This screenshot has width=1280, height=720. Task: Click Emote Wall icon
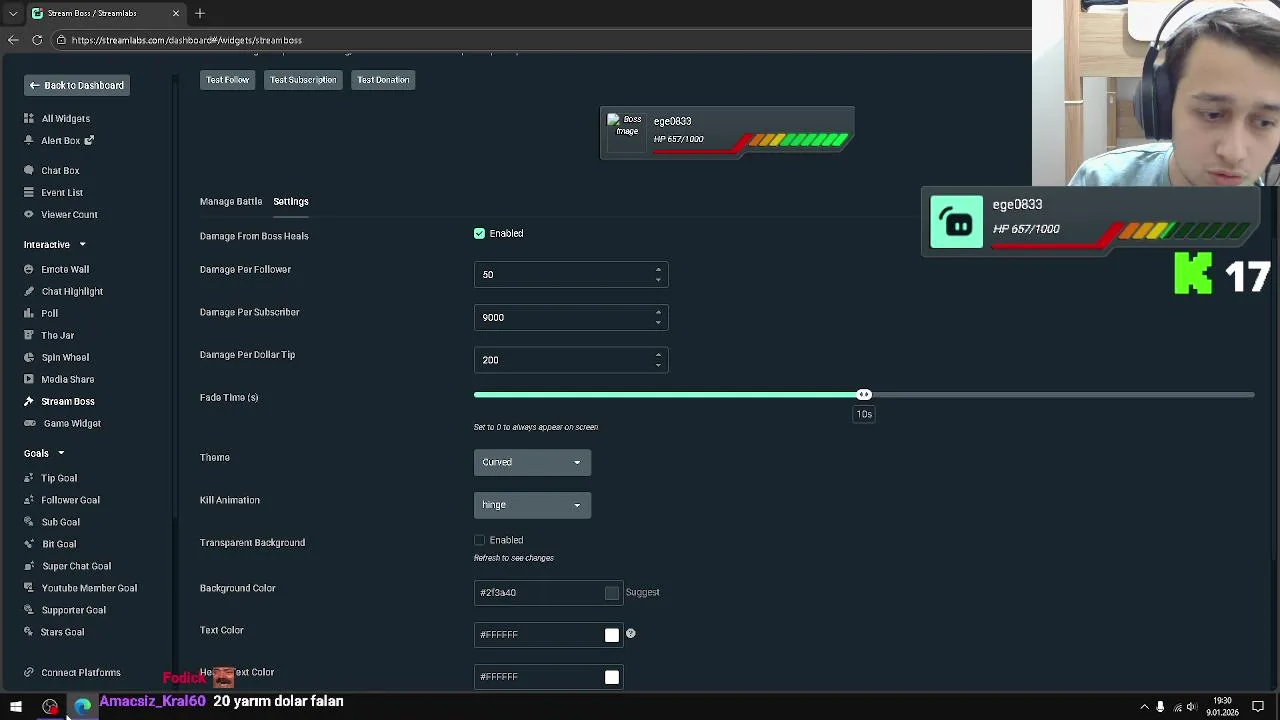tap(29, 269)
